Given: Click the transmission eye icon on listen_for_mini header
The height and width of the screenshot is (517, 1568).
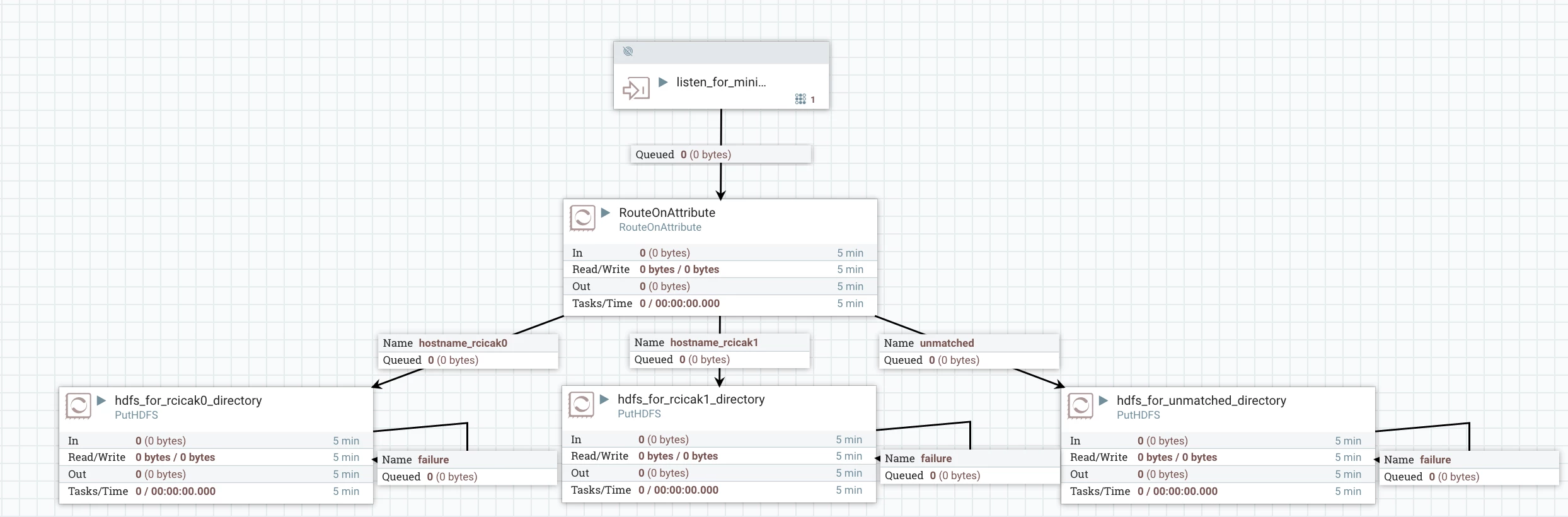Looking at the screenshot, I should (628, 51).
